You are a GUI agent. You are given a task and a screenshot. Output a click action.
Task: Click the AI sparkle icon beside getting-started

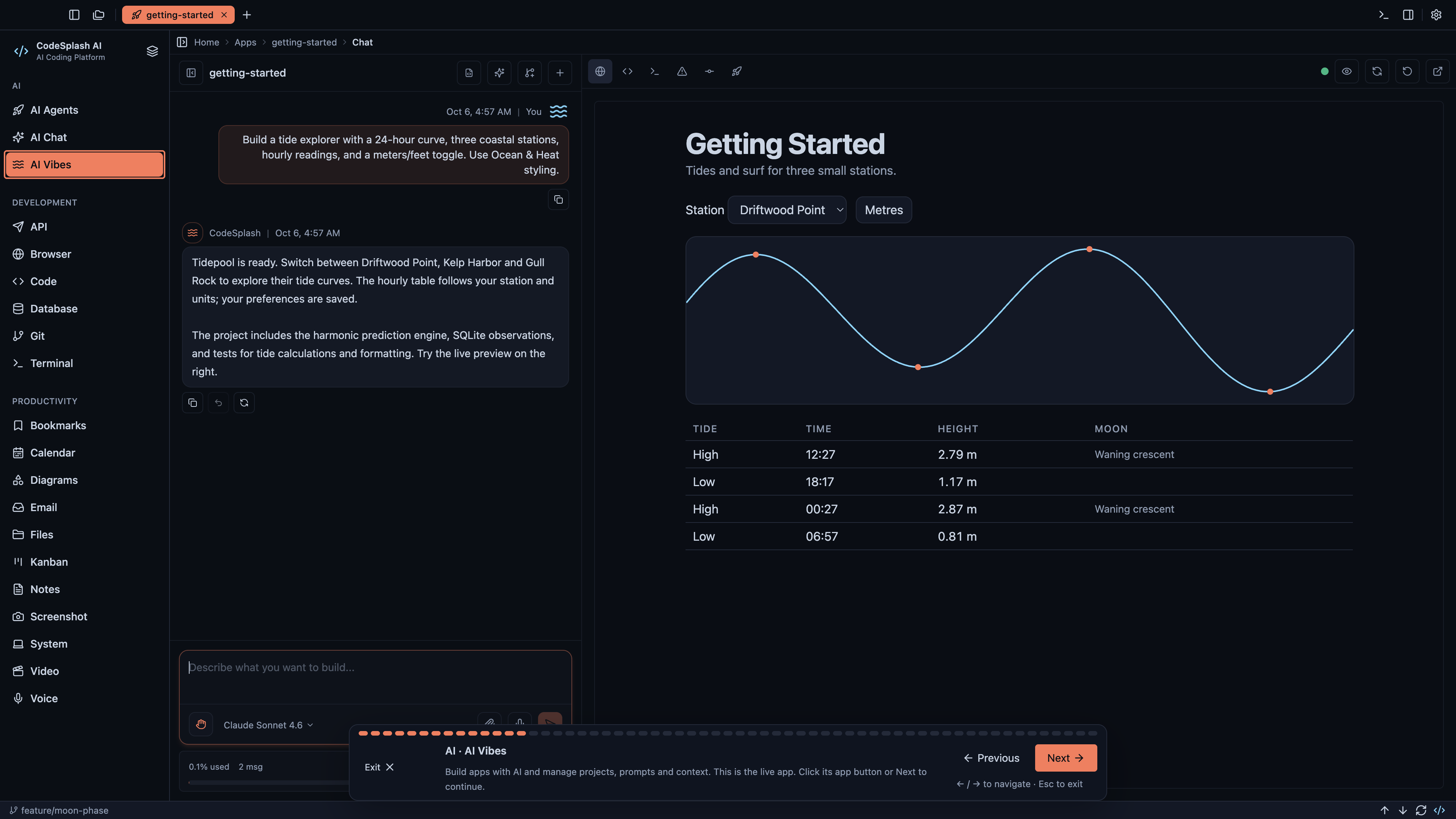coord(499,73)
